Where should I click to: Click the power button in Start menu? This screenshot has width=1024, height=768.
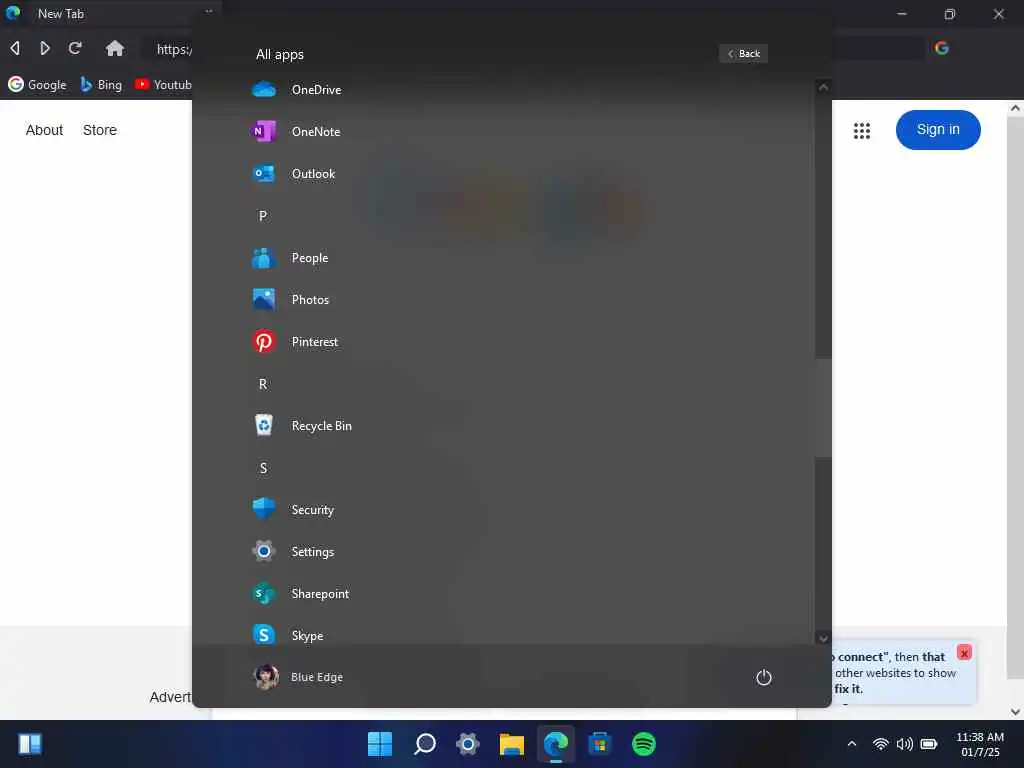pos(763,677)
